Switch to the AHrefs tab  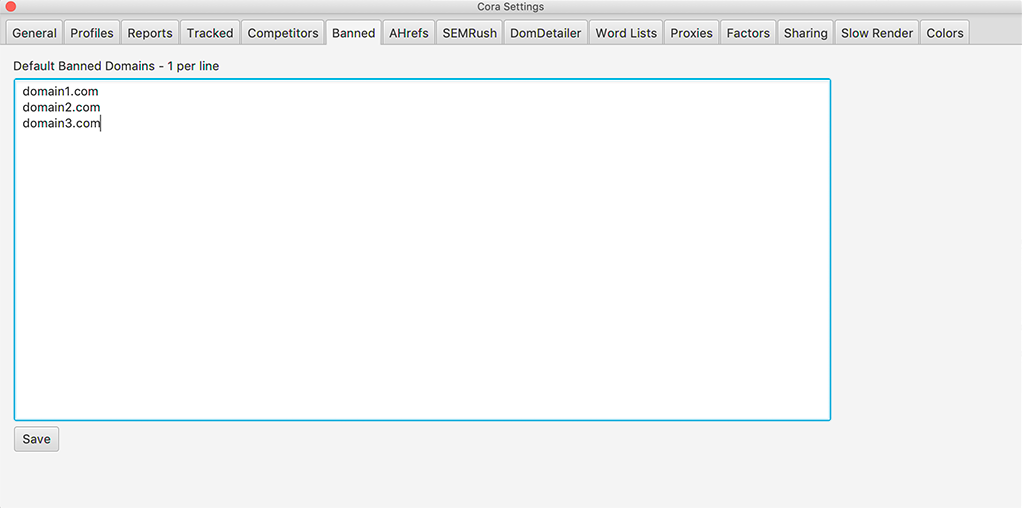pyautogui.click(x=409, y=33)
